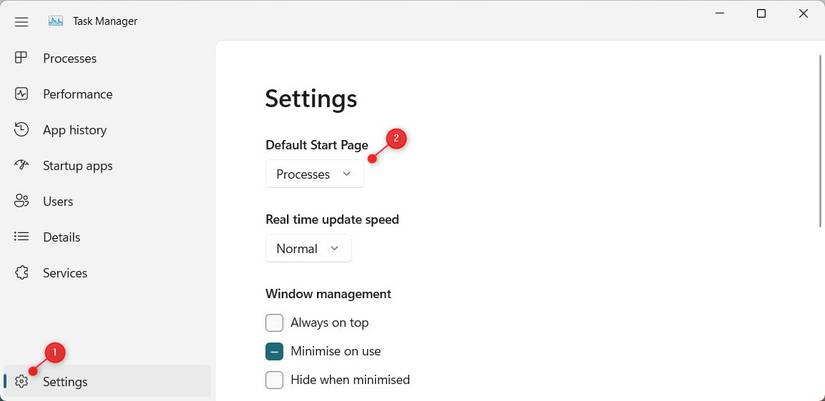825x401 pixels.
Task: Open the Default Start Page dropdown
Action: pyautogui.click(x=314, y=174)
